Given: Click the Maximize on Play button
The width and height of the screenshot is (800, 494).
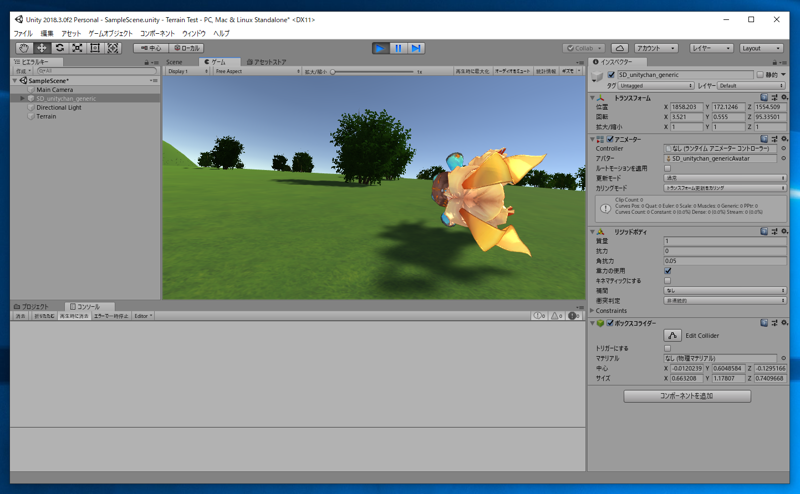Looking at the screenshot, I should click(x=472, y=71).
